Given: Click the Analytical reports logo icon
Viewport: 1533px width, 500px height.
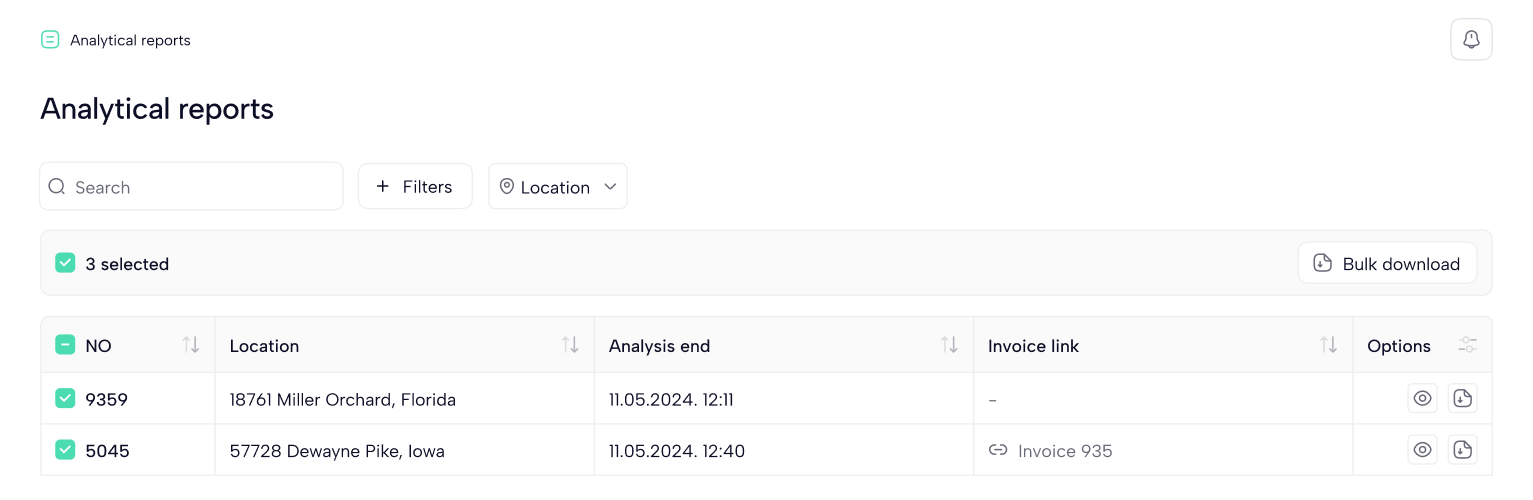Looking at the screenshot, I should click(50, 40).
